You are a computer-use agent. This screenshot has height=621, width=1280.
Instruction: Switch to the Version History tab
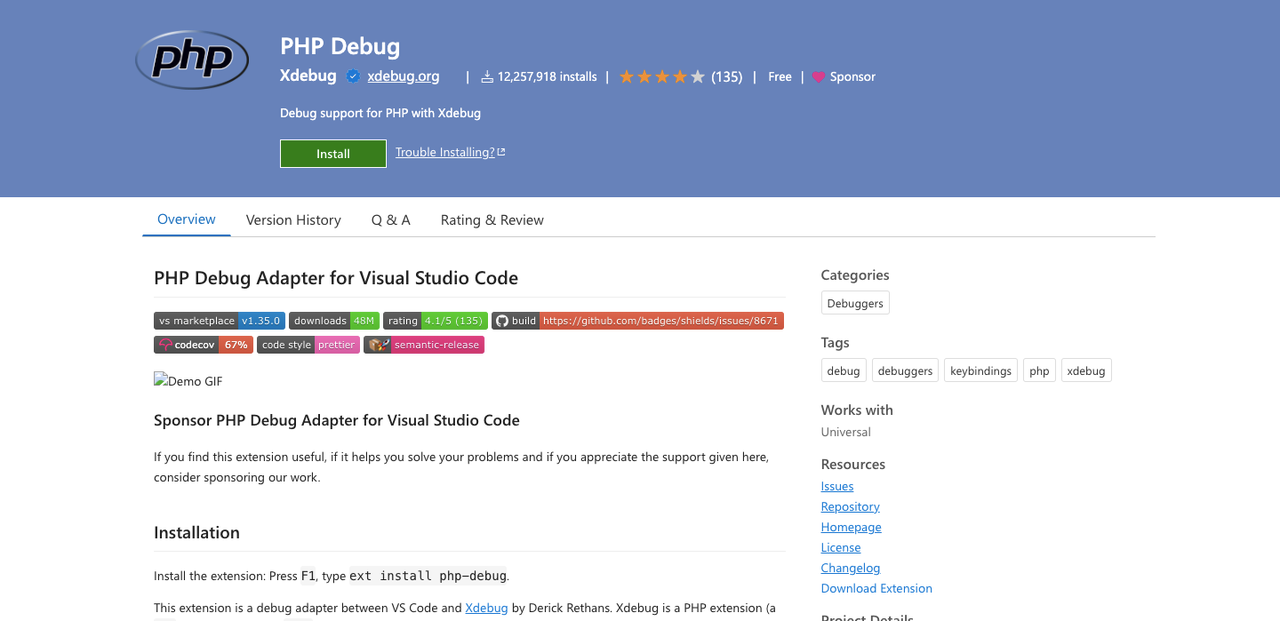pyautogui.click(x=293, y=220)
